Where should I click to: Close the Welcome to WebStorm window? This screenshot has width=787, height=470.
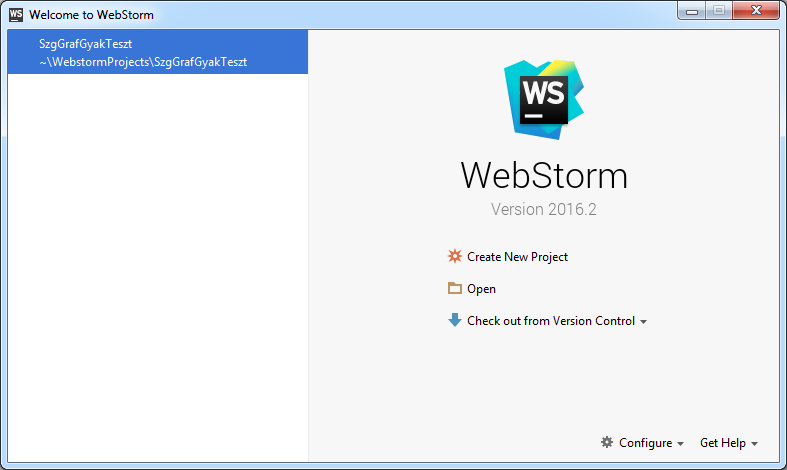(x=756, y=11)
